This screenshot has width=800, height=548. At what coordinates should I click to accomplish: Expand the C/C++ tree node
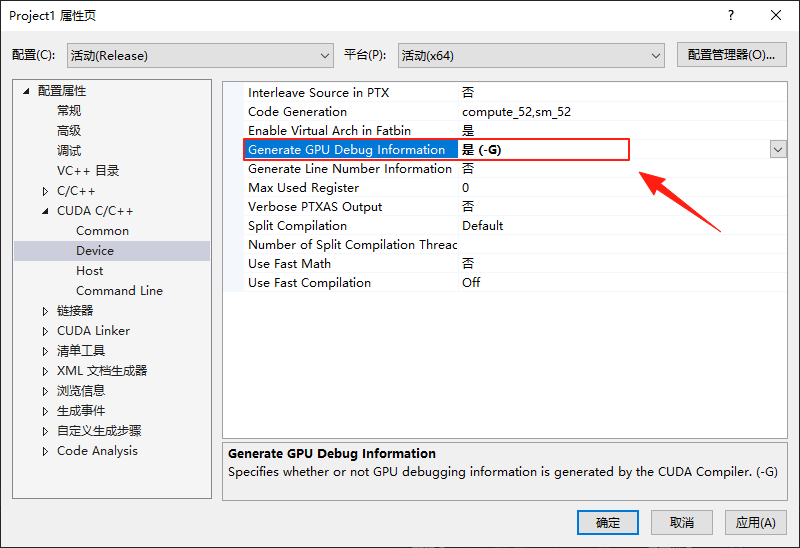coord(45,191)
